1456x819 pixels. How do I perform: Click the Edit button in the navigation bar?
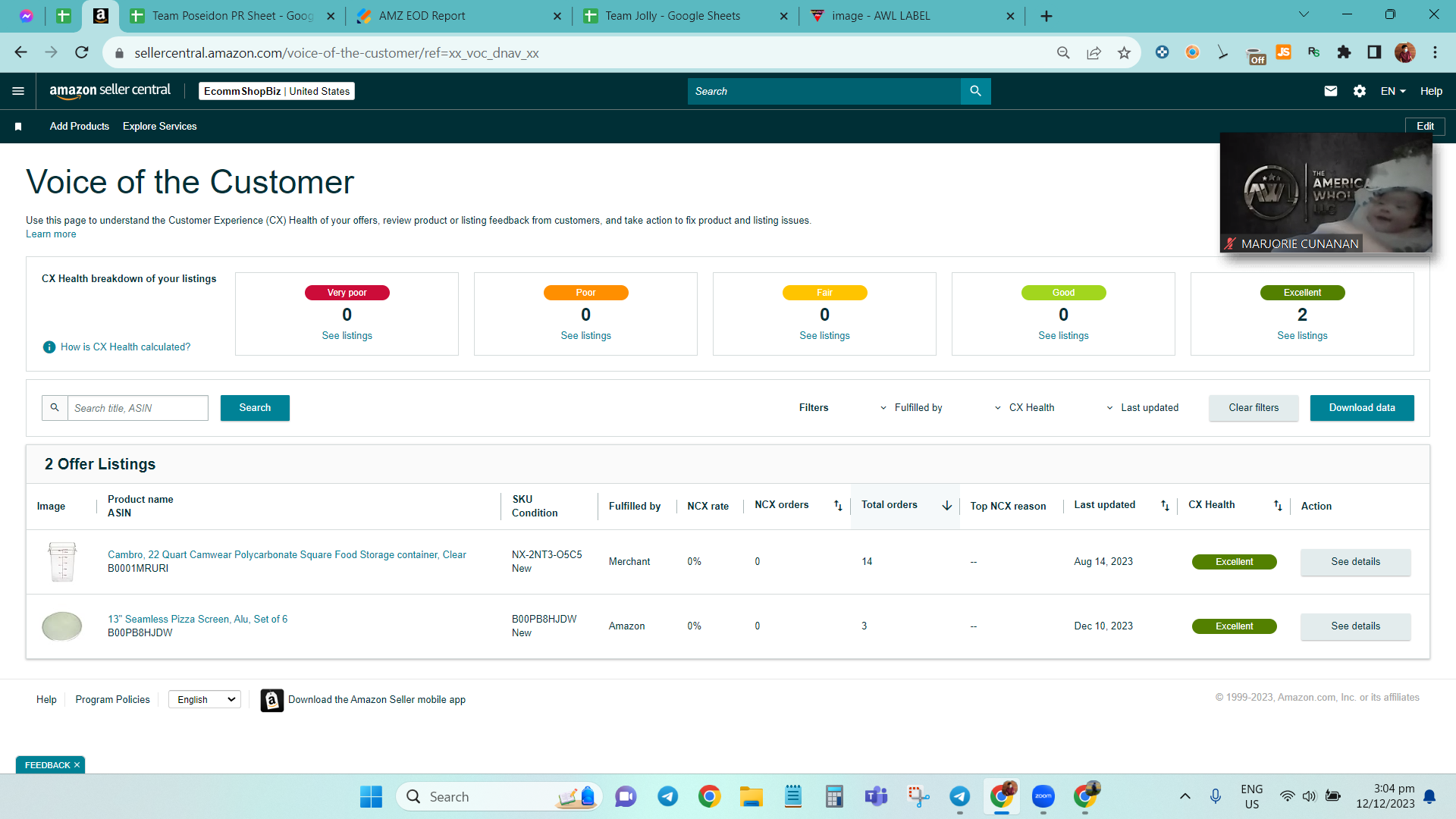point(1425,127)
